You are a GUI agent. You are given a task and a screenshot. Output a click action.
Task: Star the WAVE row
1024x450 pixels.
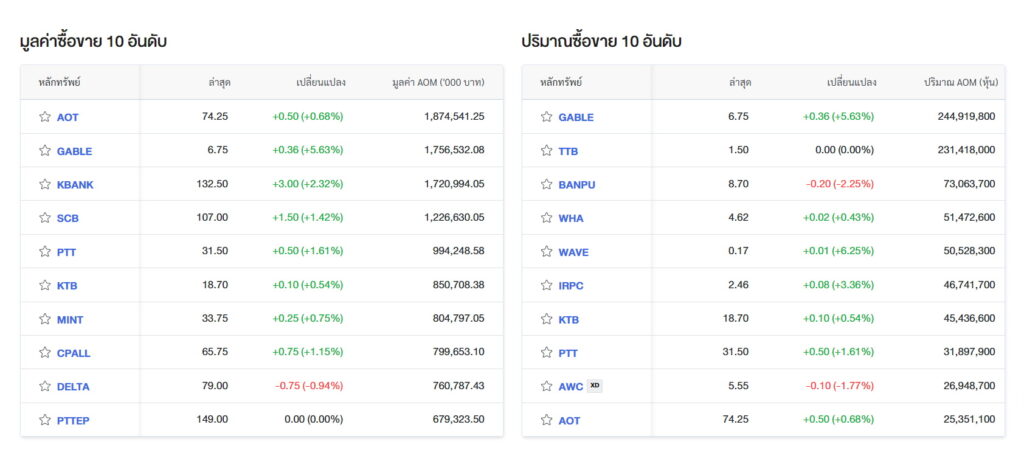tap(547, 251)
